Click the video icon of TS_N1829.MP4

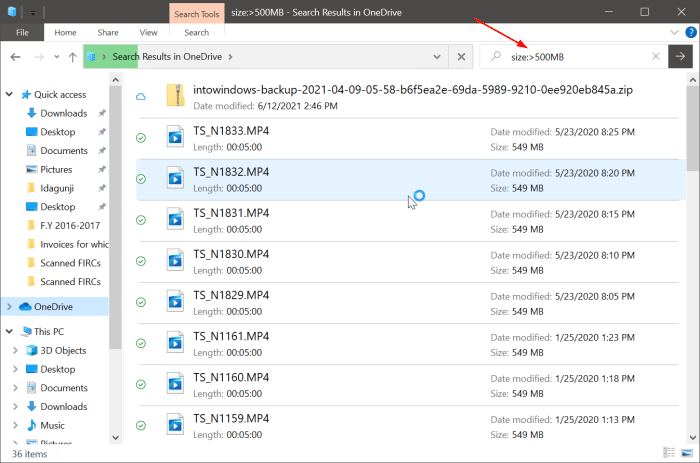(175, 301)
